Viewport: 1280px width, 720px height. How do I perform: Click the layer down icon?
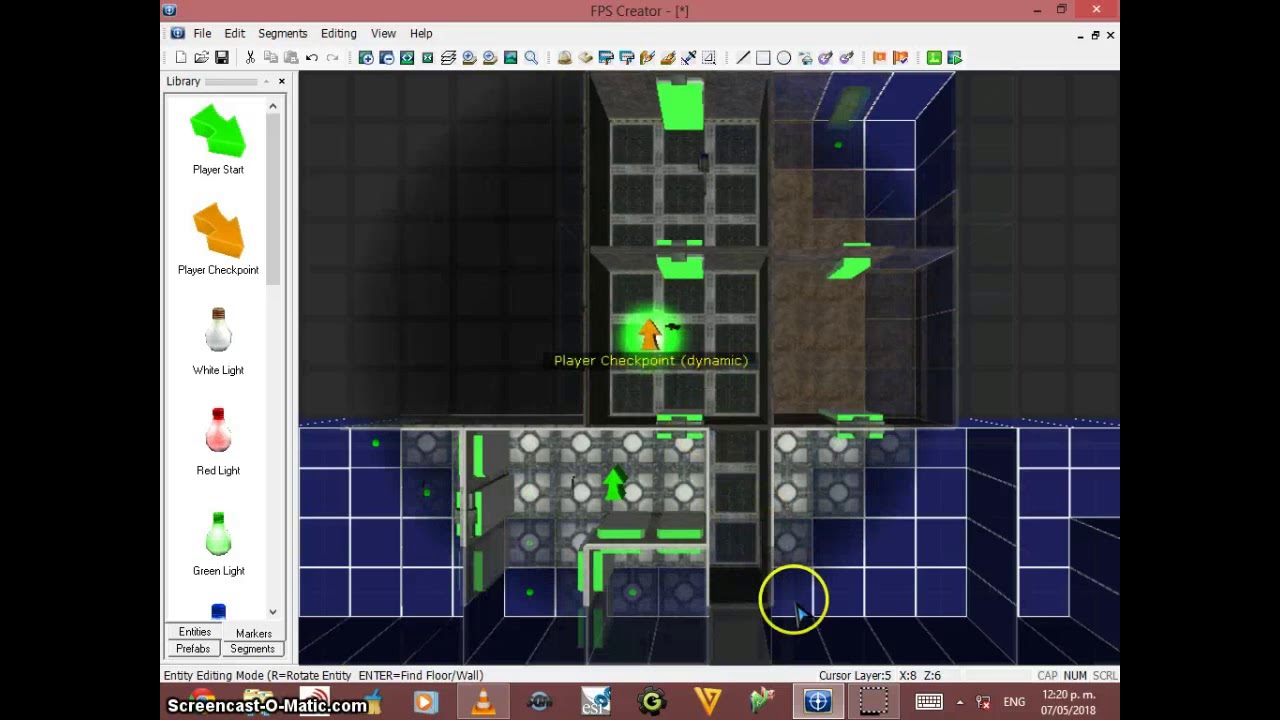point(490,58)
